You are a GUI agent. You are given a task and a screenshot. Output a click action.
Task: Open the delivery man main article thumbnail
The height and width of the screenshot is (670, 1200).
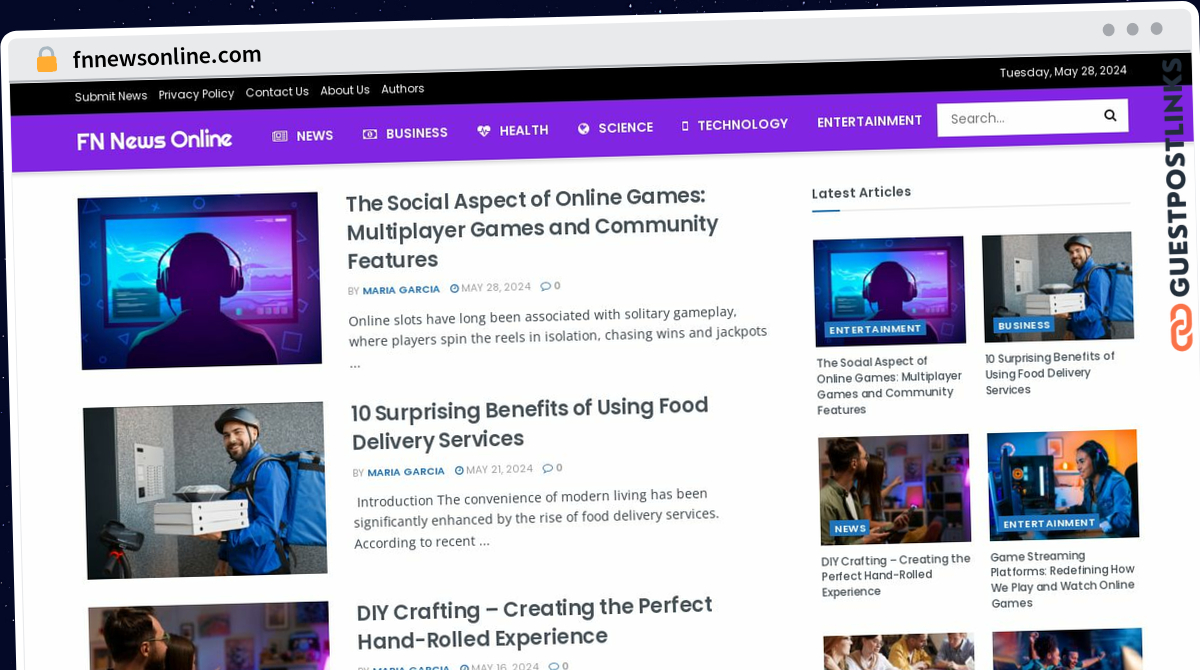click(x=204, y=490)
